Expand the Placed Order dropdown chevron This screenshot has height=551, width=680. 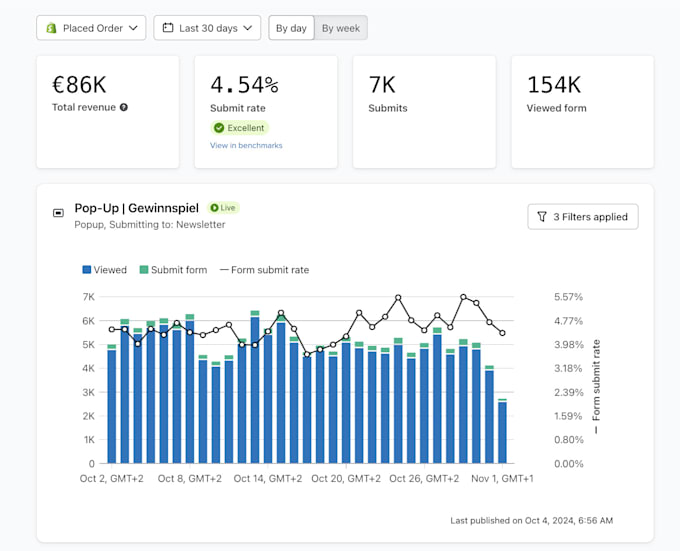(x=134, y=28)
